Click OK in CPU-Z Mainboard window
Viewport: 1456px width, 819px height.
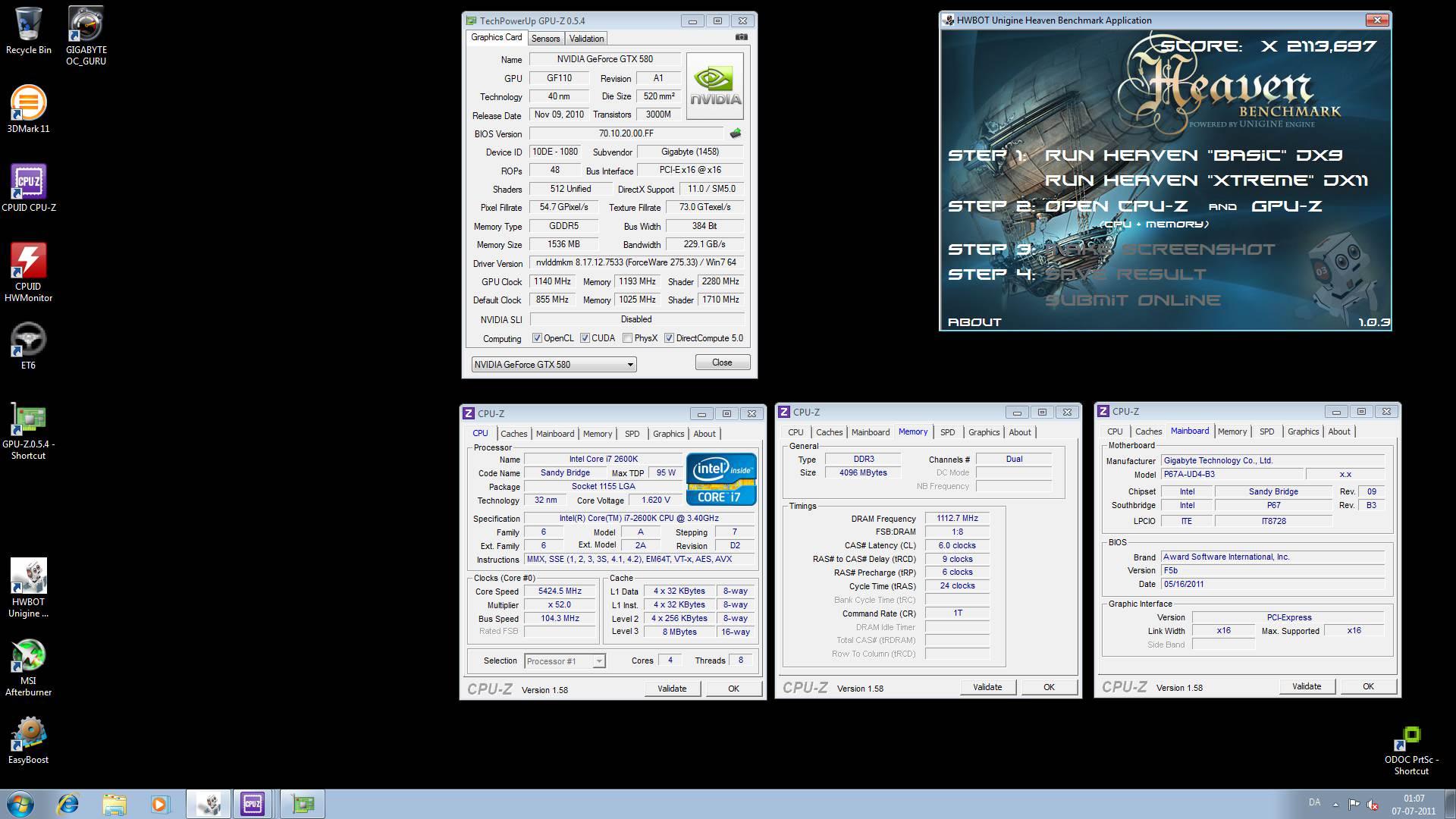tap(1368, 686)
